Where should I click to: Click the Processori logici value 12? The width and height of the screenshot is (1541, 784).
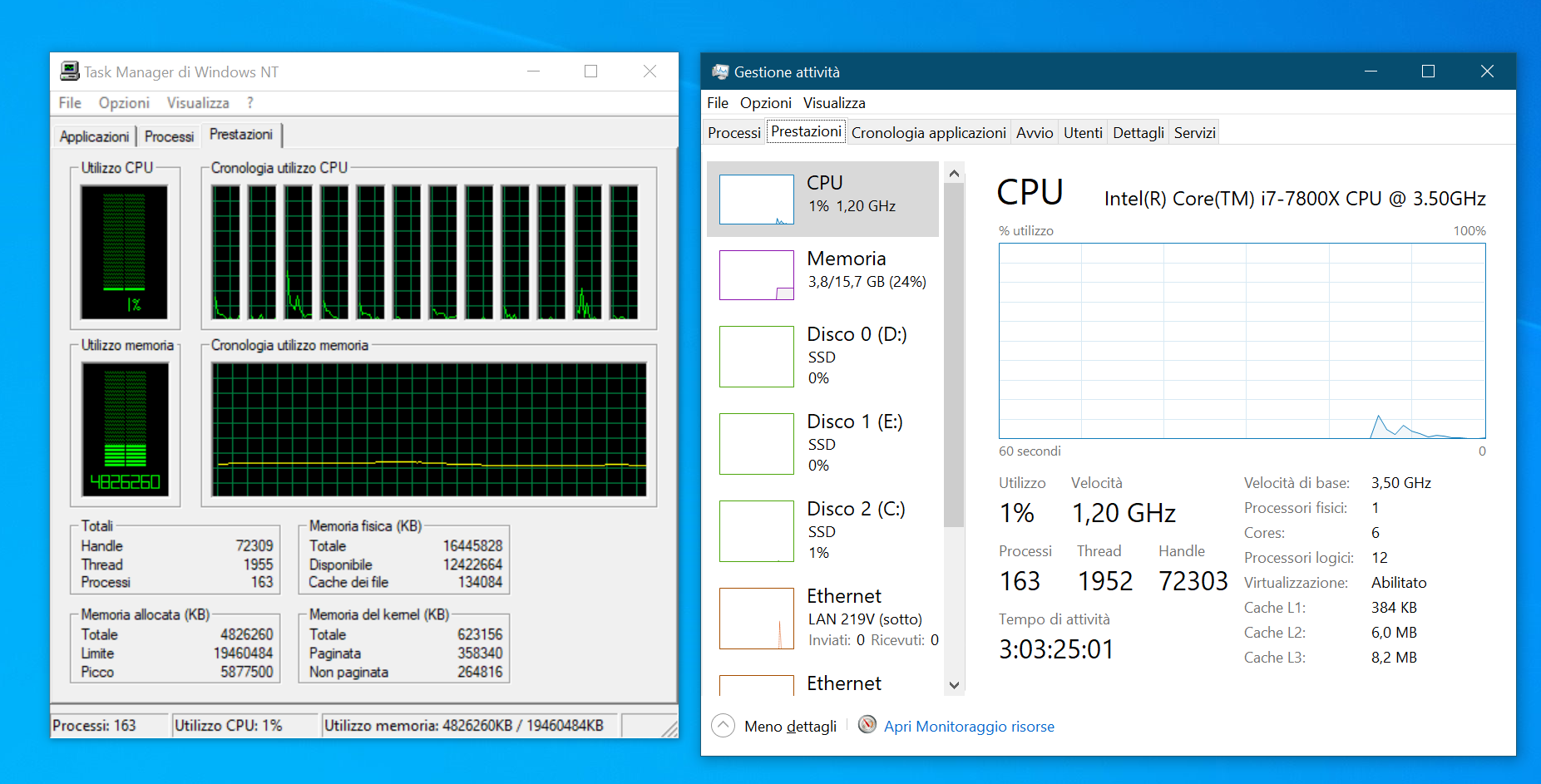pos(1380,558)
